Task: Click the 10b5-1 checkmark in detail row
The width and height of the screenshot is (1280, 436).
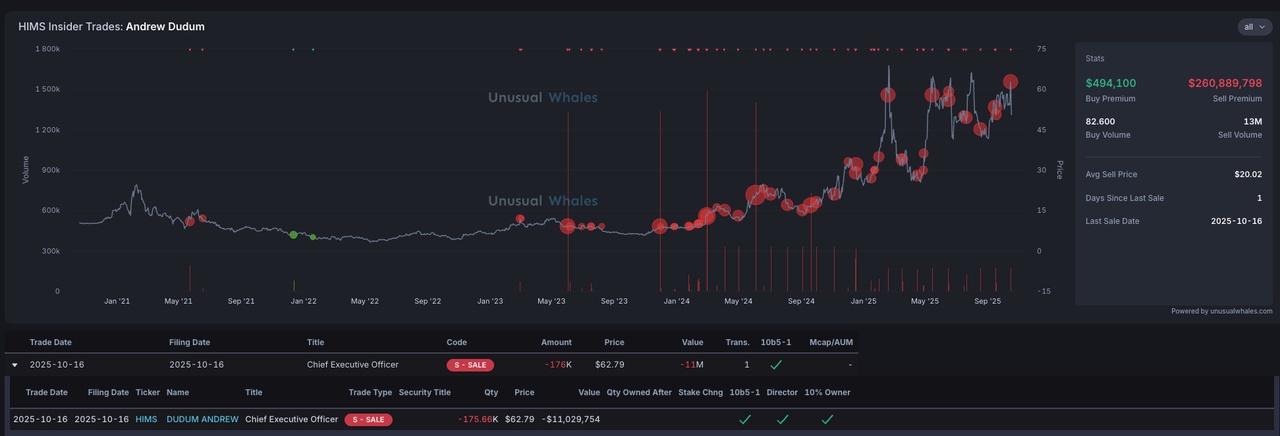Action: pos(745,419)
